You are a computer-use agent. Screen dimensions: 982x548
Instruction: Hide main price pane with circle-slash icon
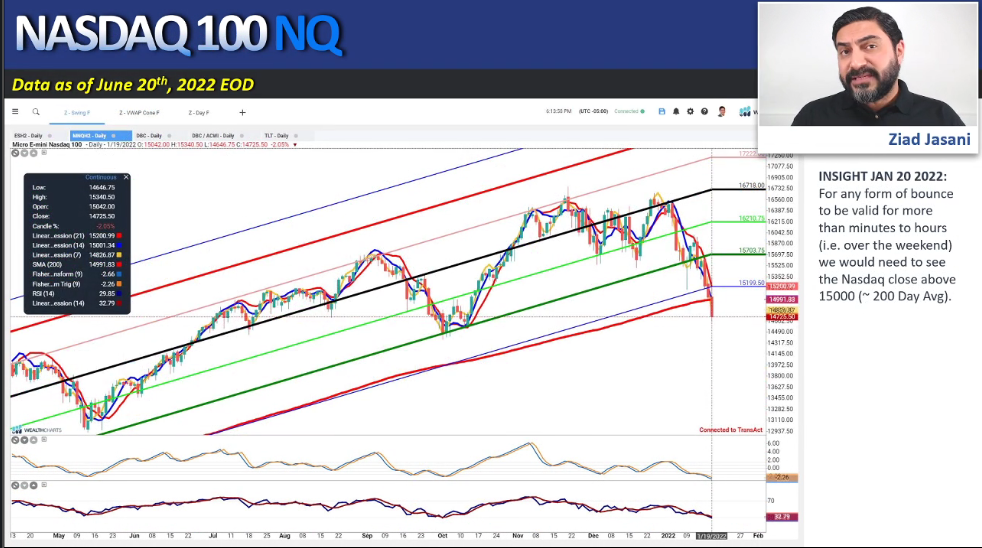(16, 153)
